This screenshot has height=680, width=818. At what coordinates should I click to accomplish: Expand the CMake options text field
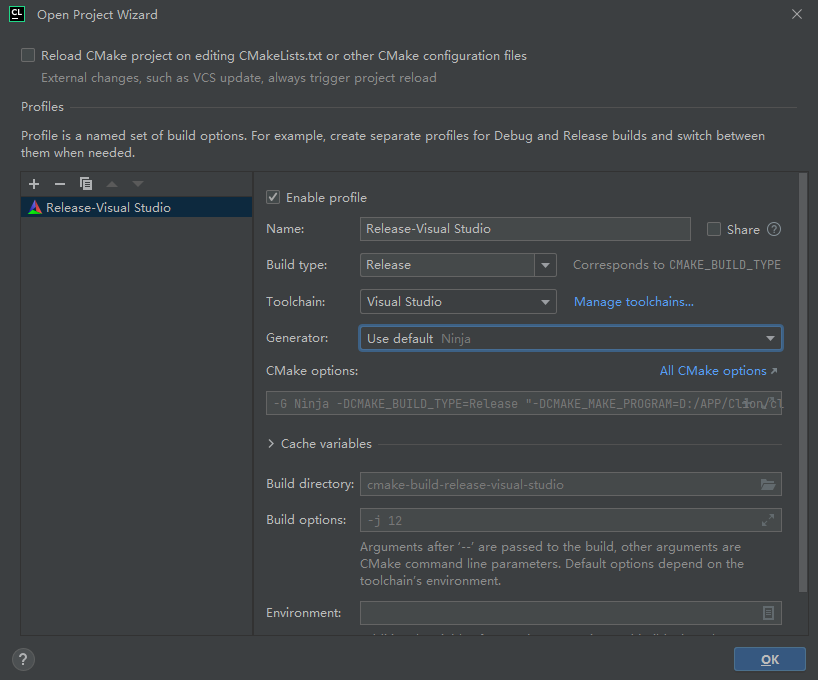pyautogui.click(x=767, y=403)
